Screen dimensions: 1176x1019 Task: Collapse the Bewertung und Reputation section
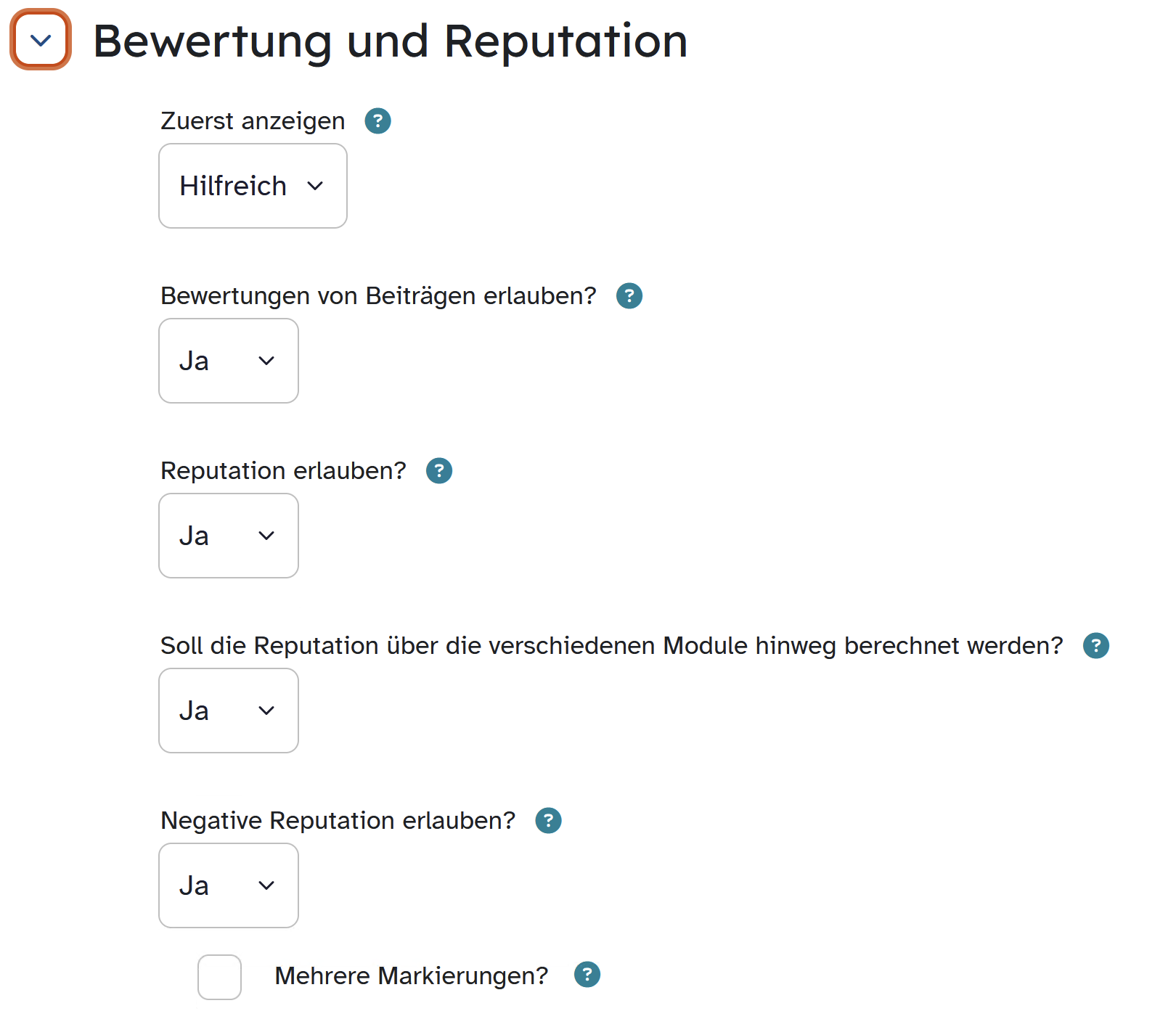coord(41,40)
